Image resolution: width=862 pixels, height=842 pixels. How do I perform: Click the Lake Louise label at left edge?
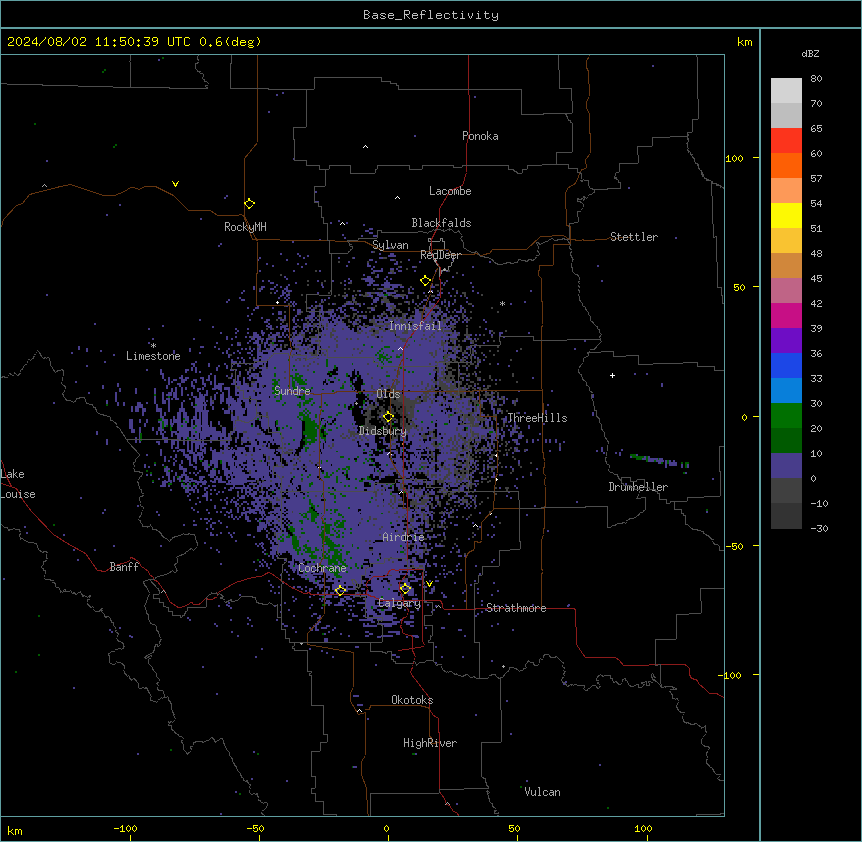(x=18, y=484)
